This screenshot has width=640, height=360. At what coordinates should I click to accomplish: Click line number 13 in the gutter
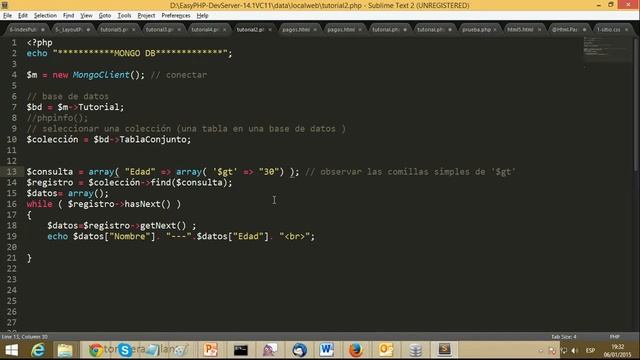(x=11, y=172)
